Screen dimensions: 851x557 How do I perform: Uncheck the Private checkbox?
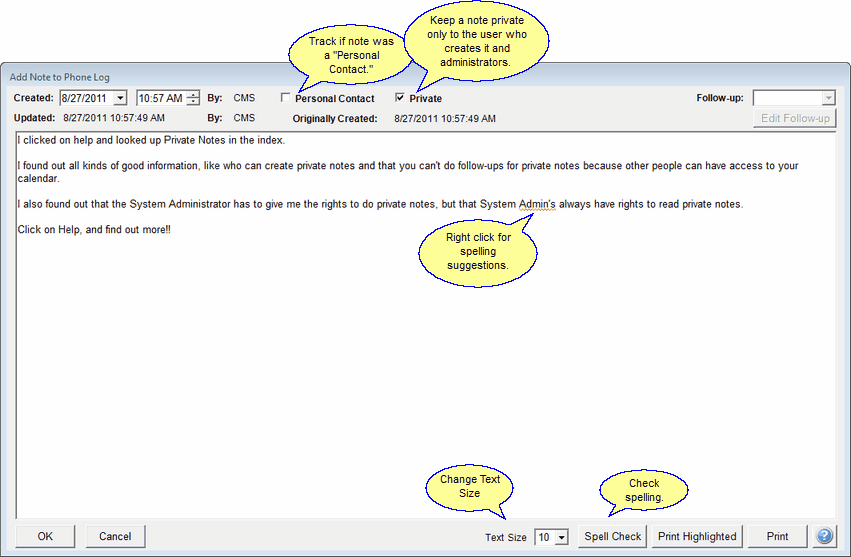pyautogui.click(x=401, y=98)
